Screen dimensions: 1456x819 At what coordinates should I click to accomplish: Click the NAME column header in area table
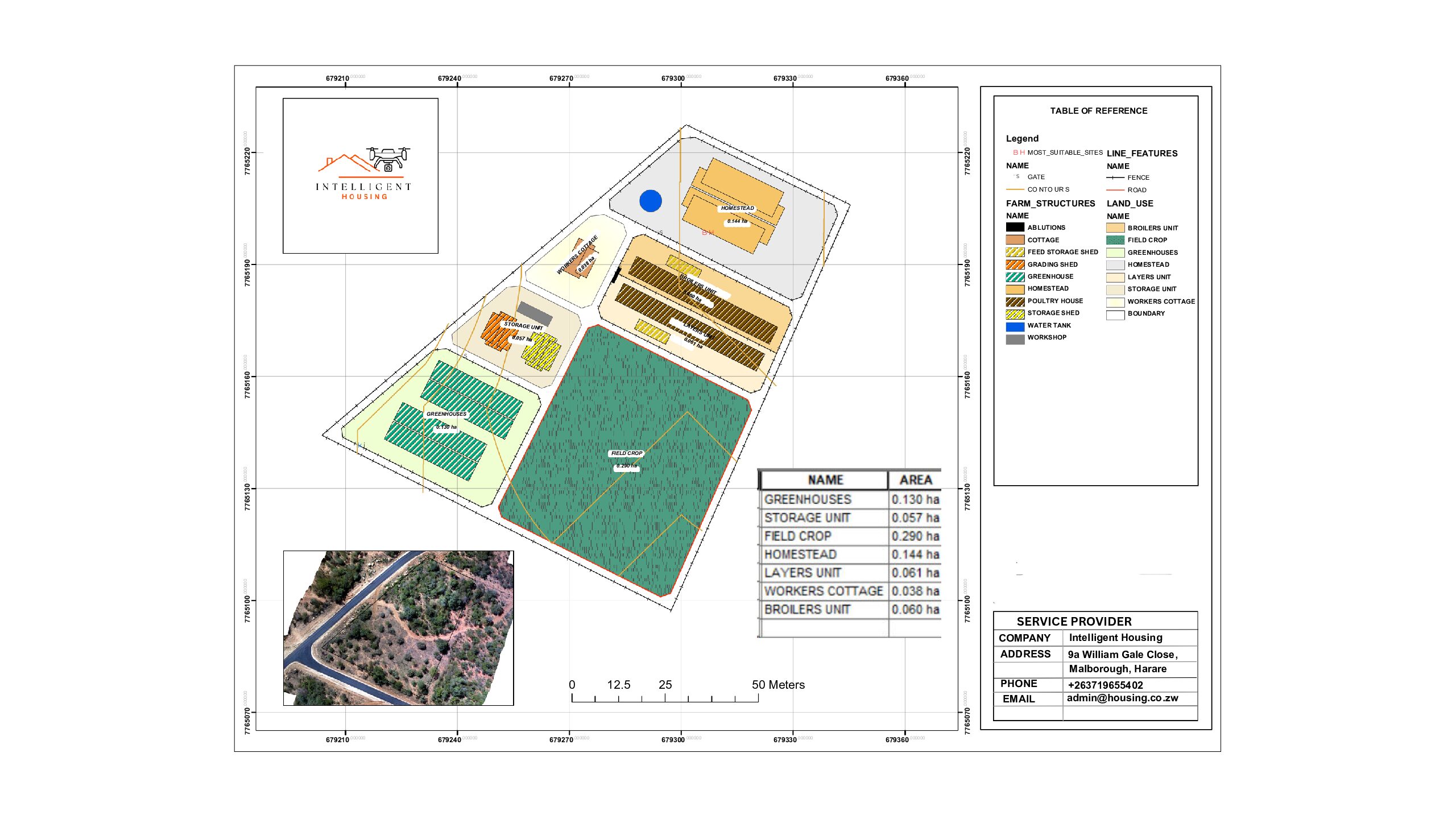click(x=825, y=480)
